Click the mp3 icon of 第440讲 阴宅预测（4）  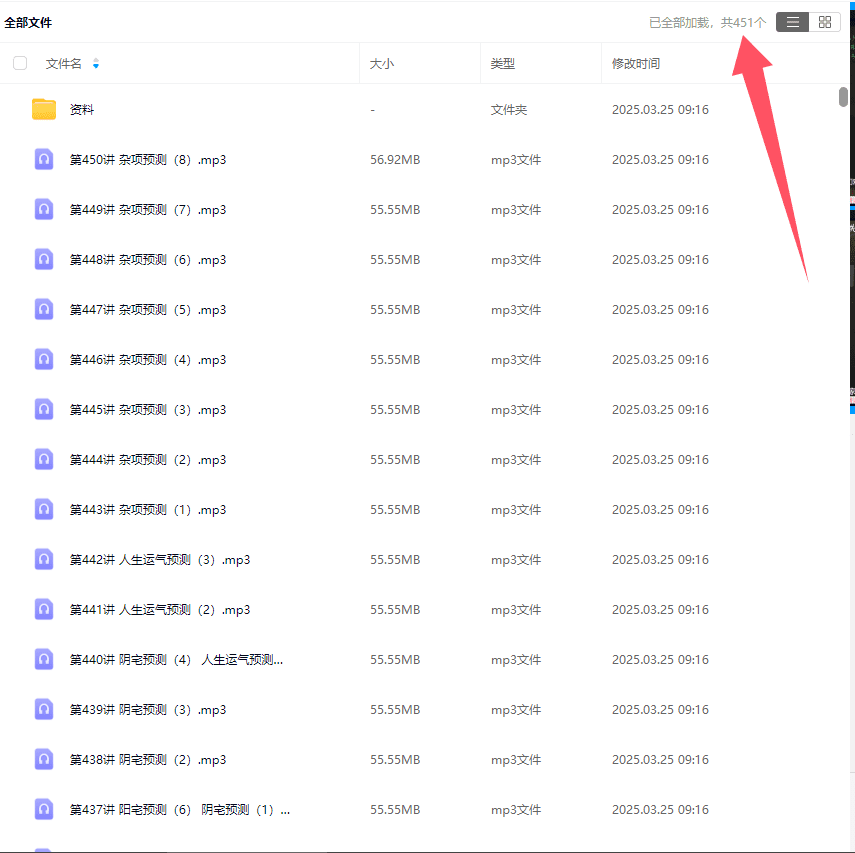click(43, 659)
